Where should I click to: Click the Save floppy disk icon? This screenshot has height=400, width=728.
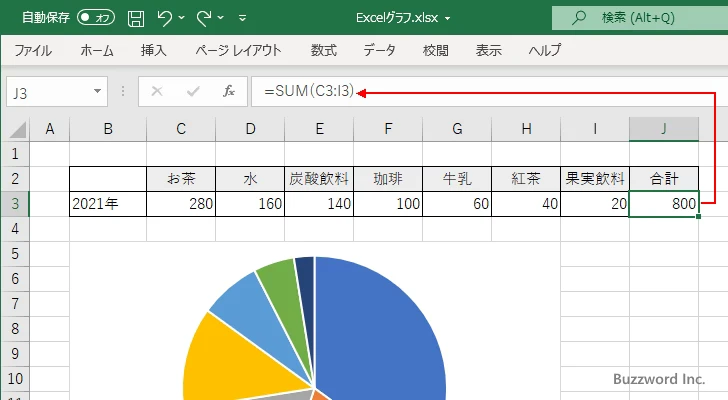(136, 18)
